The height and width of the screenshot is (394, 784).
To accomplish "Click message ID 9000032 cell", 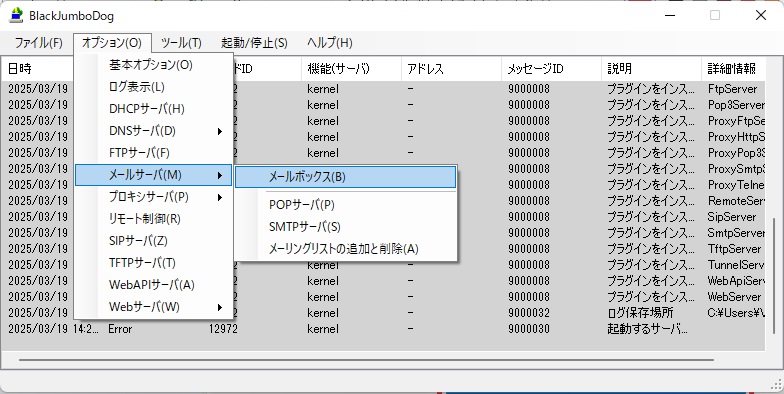I will 529,313.
